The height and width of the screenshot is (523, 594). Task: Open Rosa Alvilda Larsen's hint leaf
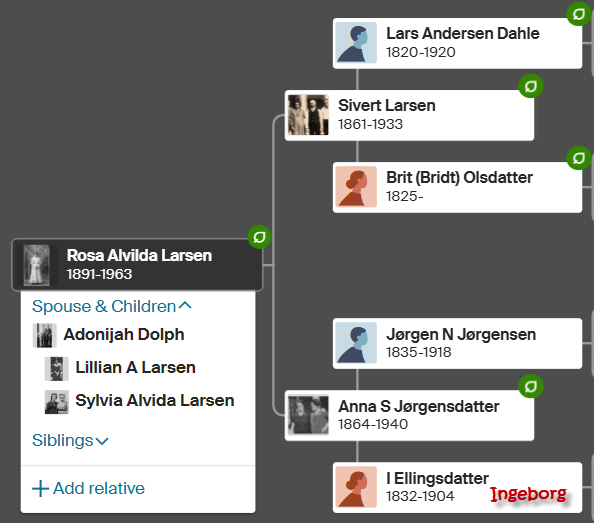pos(259,237)
